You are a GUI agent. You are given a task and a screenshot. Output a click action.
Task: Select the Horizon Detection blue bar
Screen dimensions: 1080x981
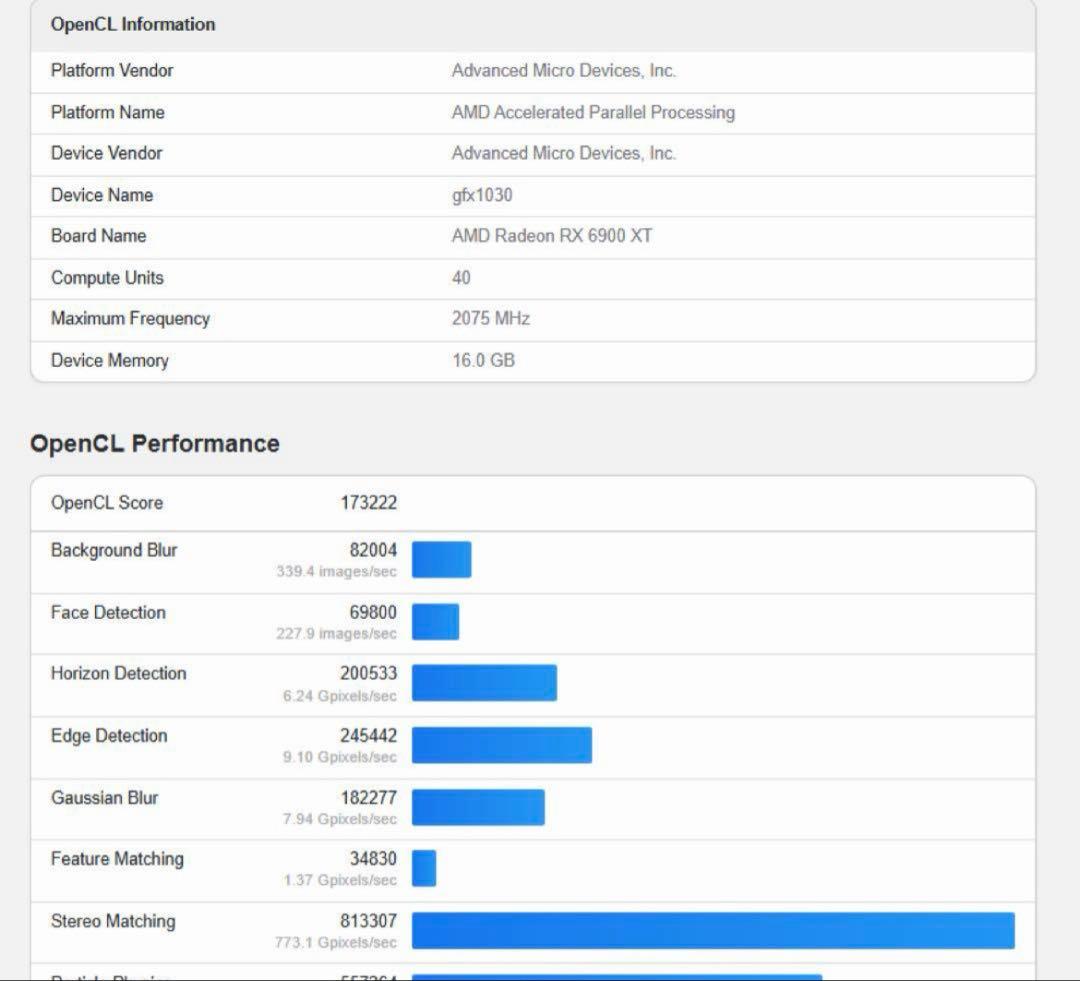(x=484, y=683)
